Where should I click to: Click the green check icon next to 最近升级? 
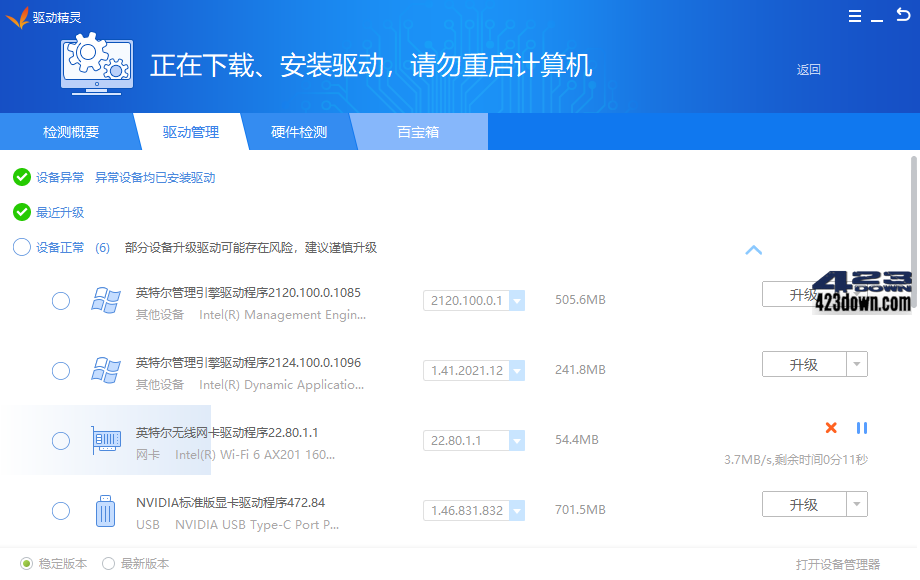coord(21,212)
